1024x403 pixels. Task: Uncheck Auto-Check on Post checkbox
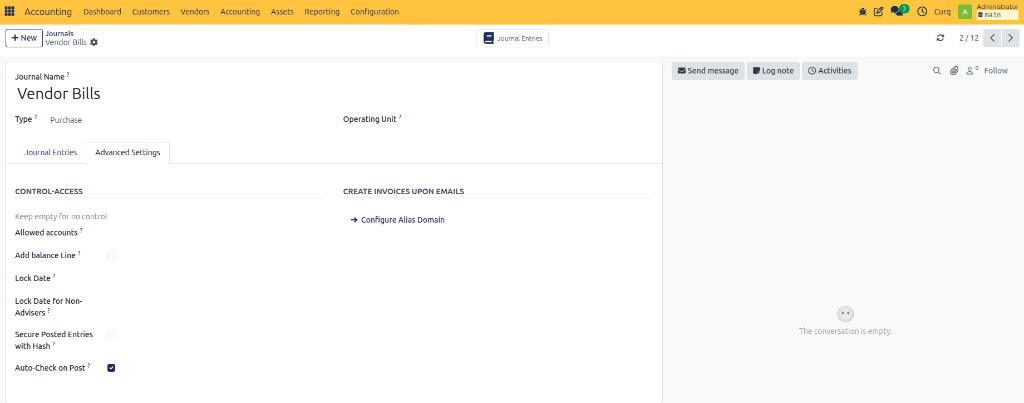point(111,368)
